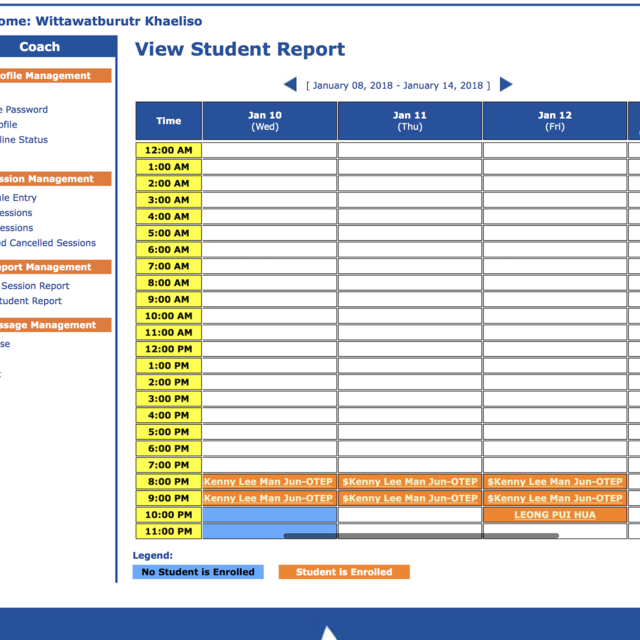The image size is (640, 640).
Task: Click the Student is Enrolled legend
Action: tap(344, 572)
